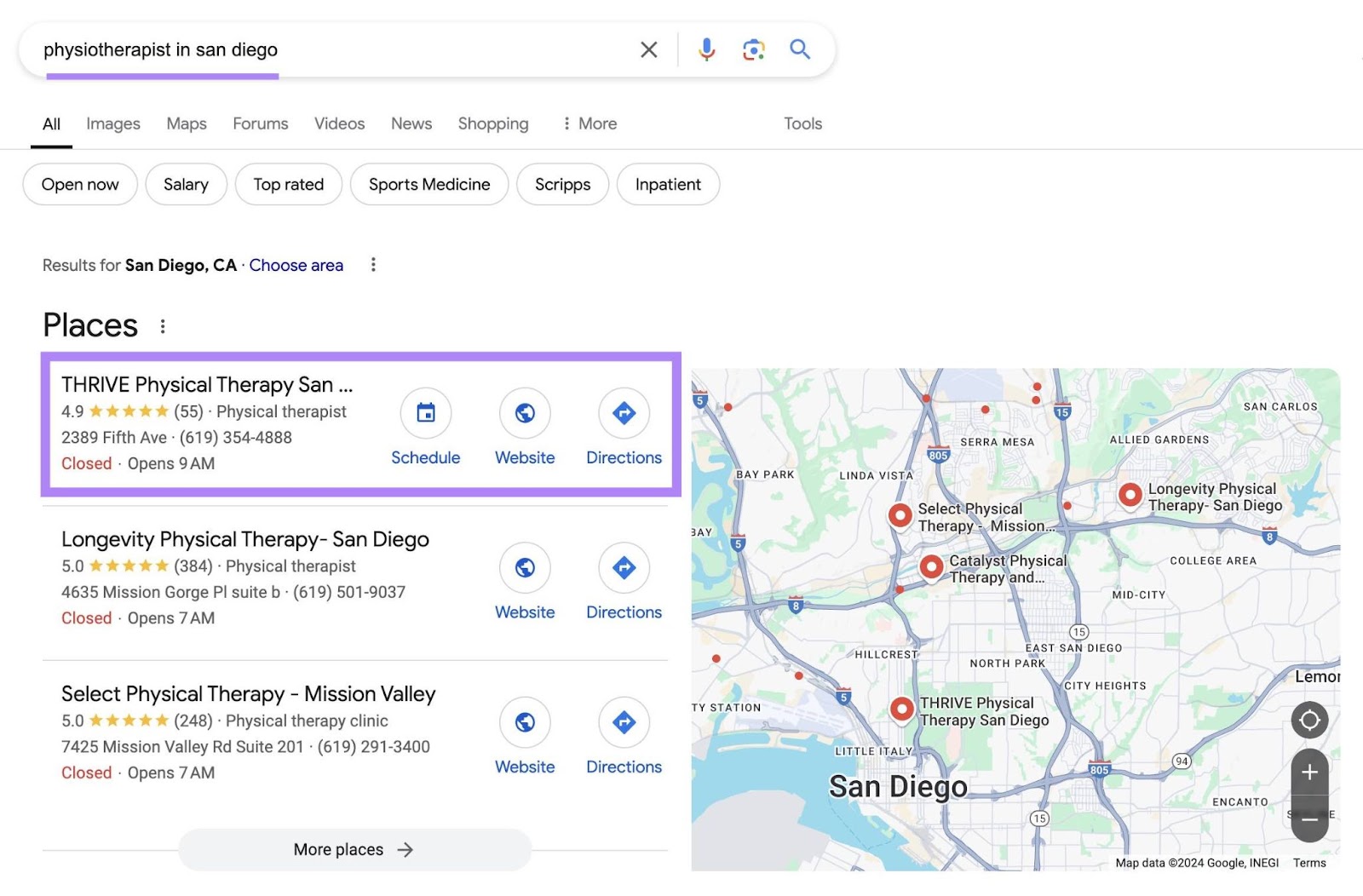Viewport: 1363px width, 896px height.
Task: Clear the search box with the X icon
Action: pyautogui.click(x=648, y=50)
